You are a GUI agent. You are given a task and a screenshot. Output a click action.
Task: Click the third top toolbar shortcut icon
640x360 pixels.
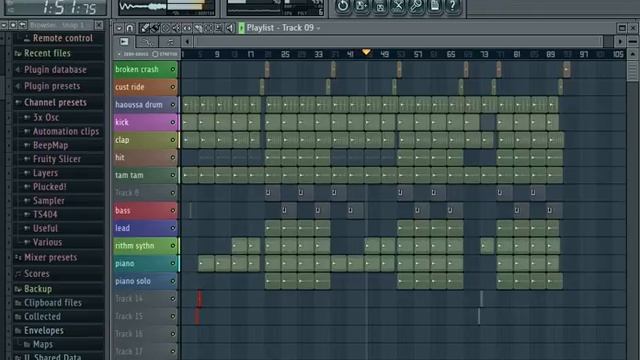[380, 6]
